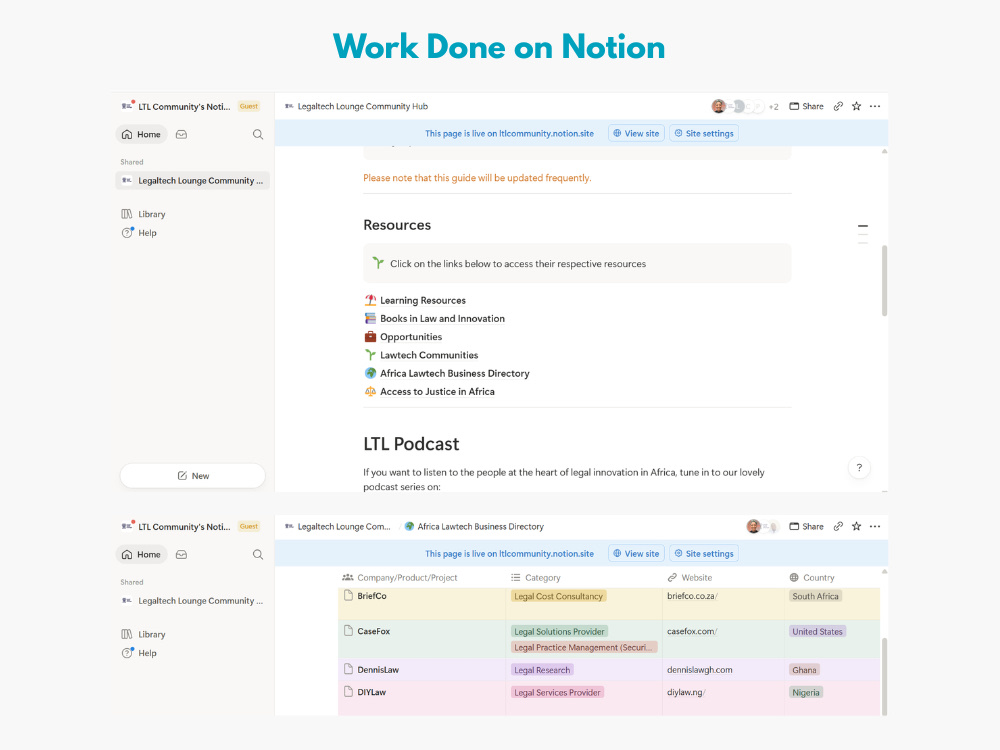Open the shared Legaltech Lounge Community page in the top sidebar

193,180
